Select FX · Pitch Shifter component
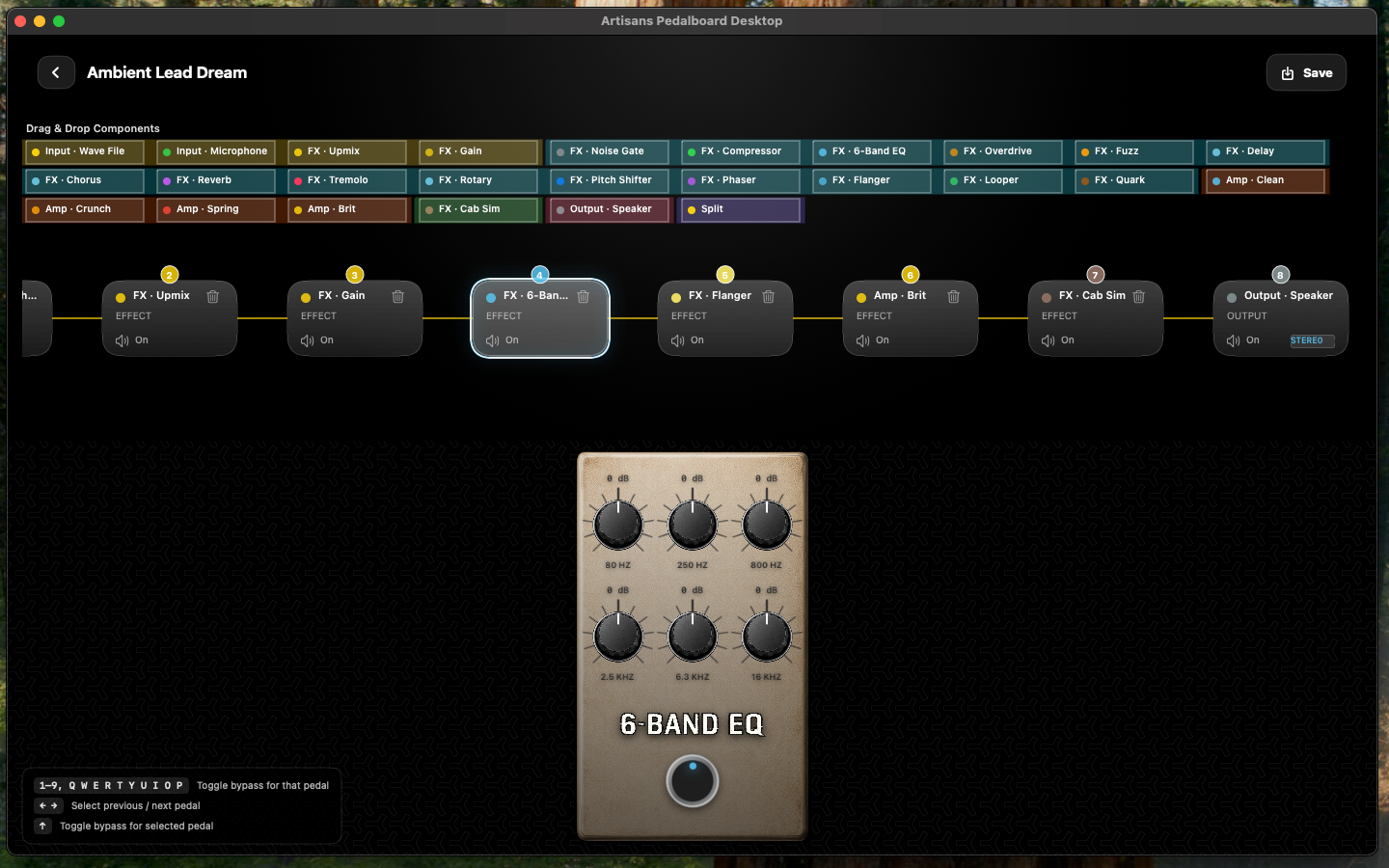1389x868 pixels. [x=610, y=180]
